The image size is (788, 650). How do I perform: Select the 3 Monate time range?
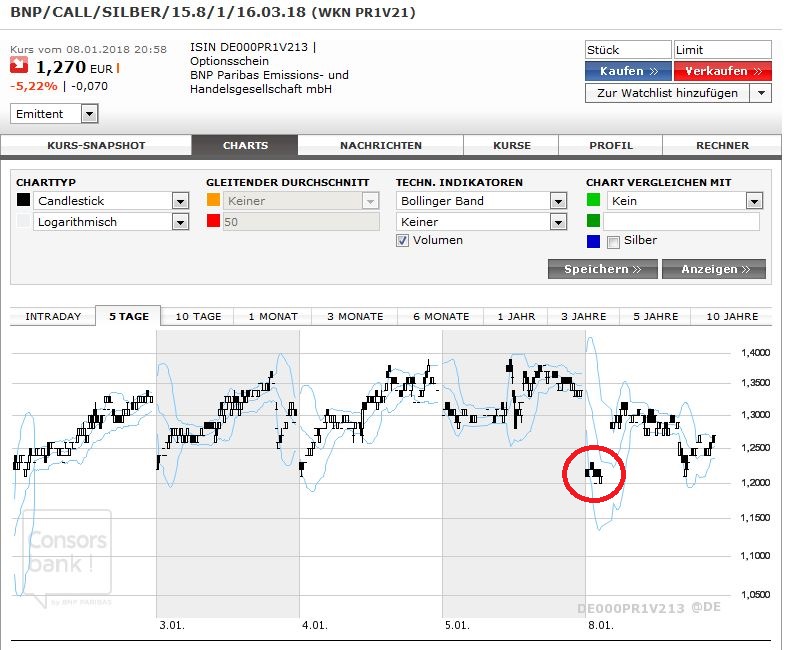pos(355,316)
